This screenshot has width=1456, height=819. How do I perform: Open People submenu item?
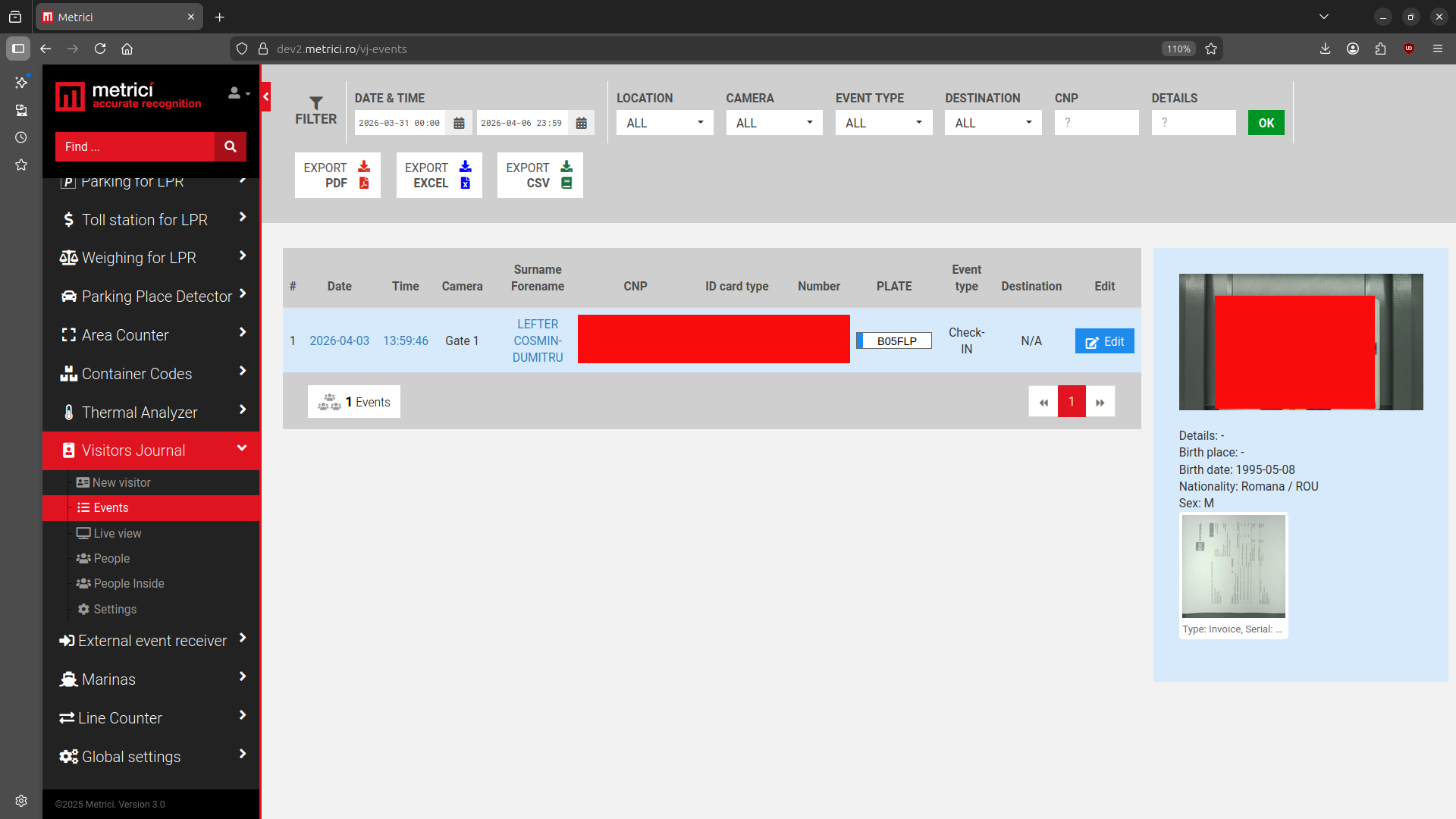tap(152, 558)
